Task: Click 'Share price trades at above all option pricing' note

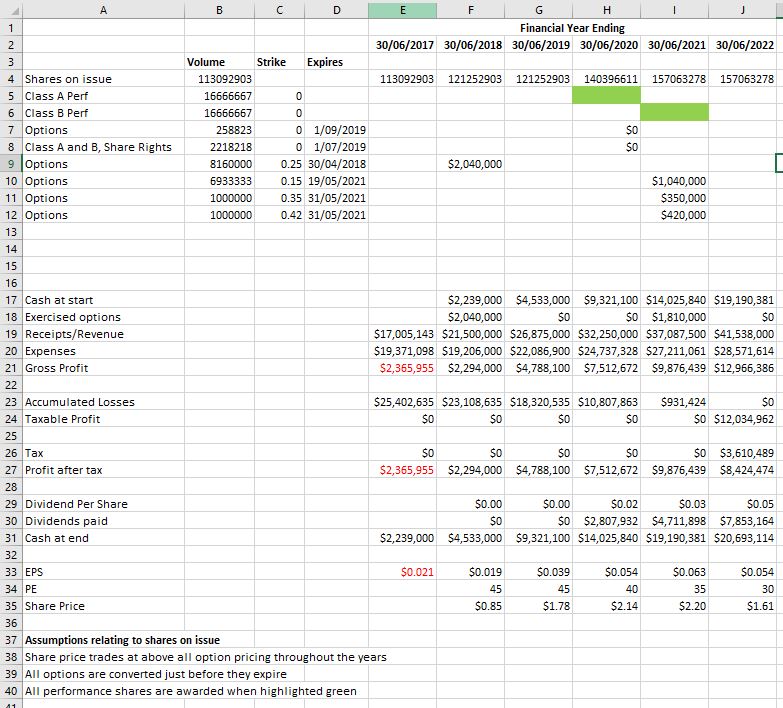Action: (206, 657)
